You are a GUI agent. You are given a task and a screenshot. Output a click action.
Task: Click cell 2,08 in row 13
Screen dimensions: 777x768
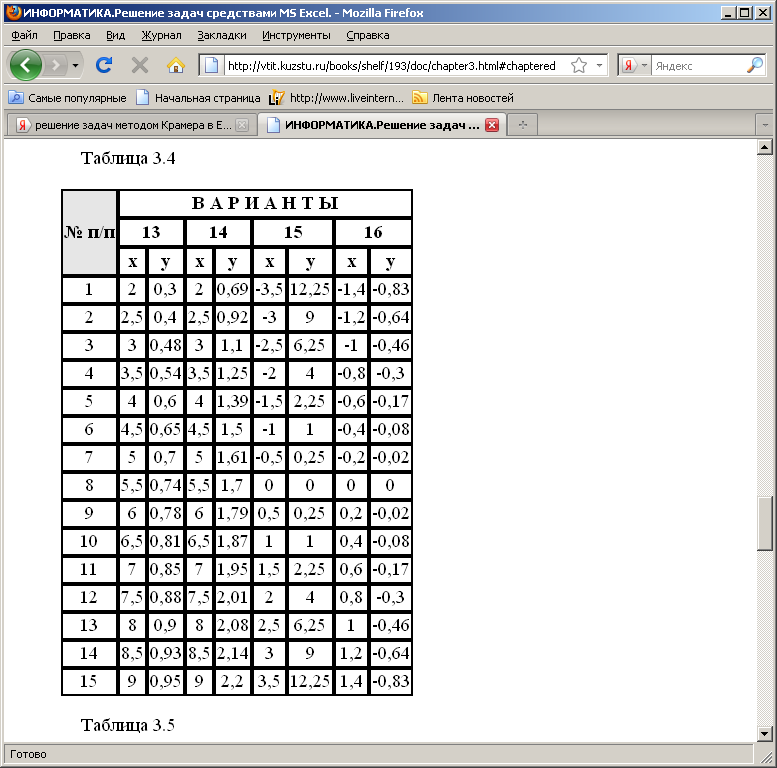pyautogui.click(x=232, y=625)
